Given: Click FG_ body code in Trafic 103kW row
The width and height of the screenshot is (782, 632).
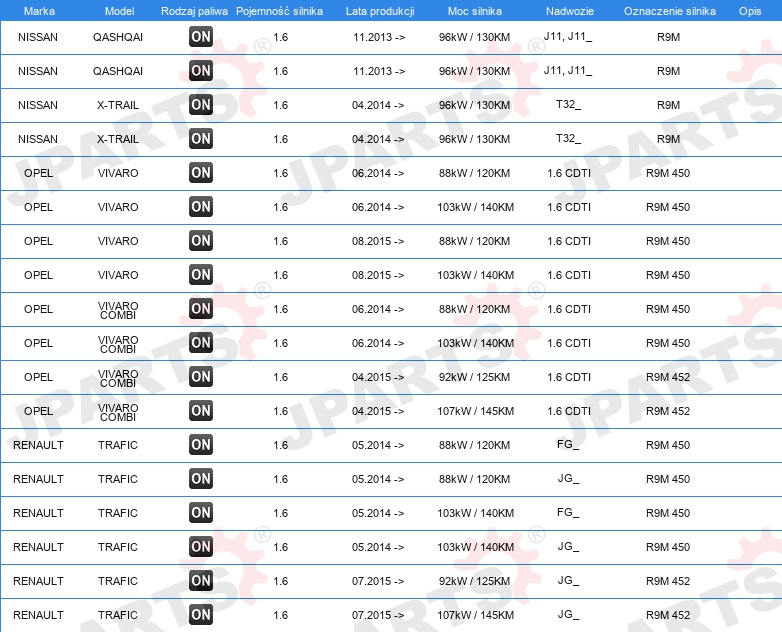Looking at the screenshot, I should click(568, 512).
